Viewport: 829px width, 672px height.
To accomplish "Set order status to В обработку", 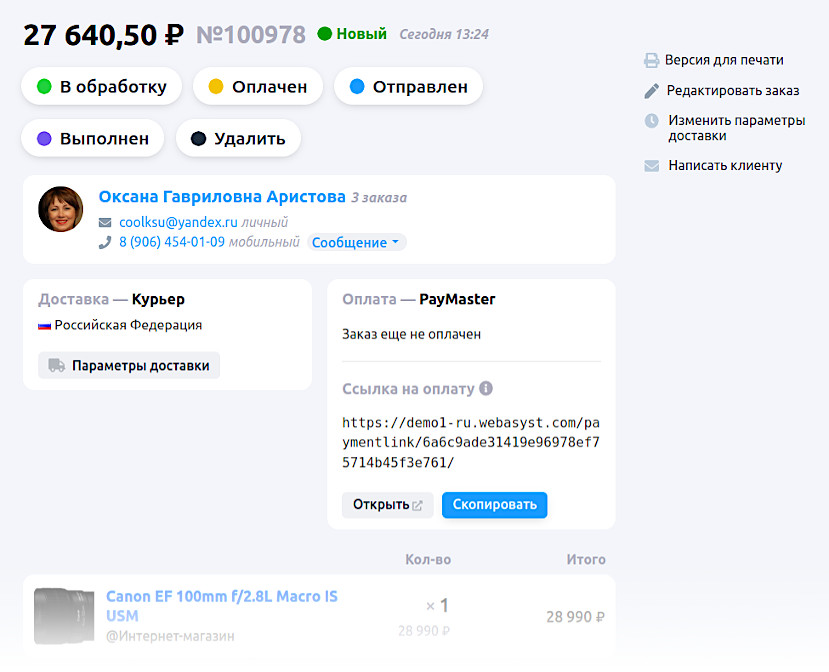I will pos(101,86).
